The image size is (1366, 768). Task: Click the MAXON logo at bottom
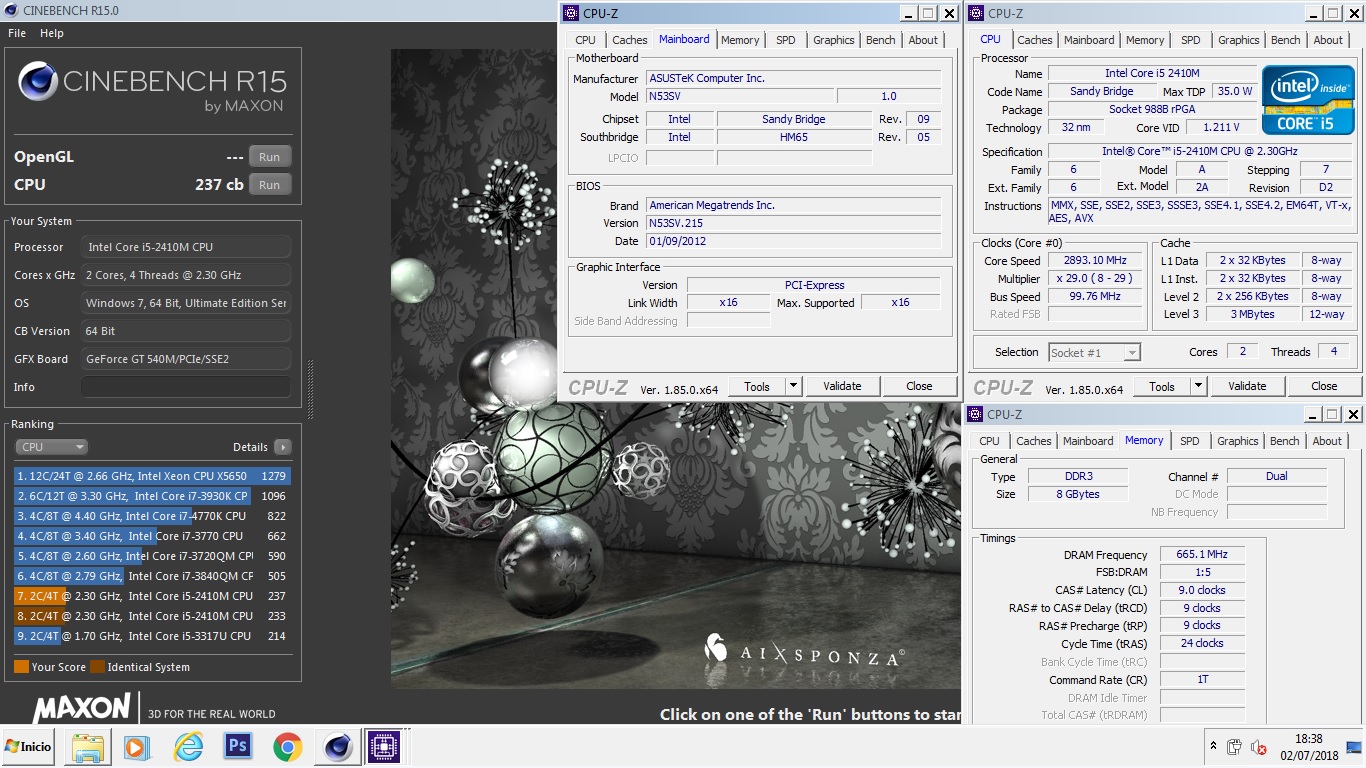pyautogui.click(x=82, y=708)
